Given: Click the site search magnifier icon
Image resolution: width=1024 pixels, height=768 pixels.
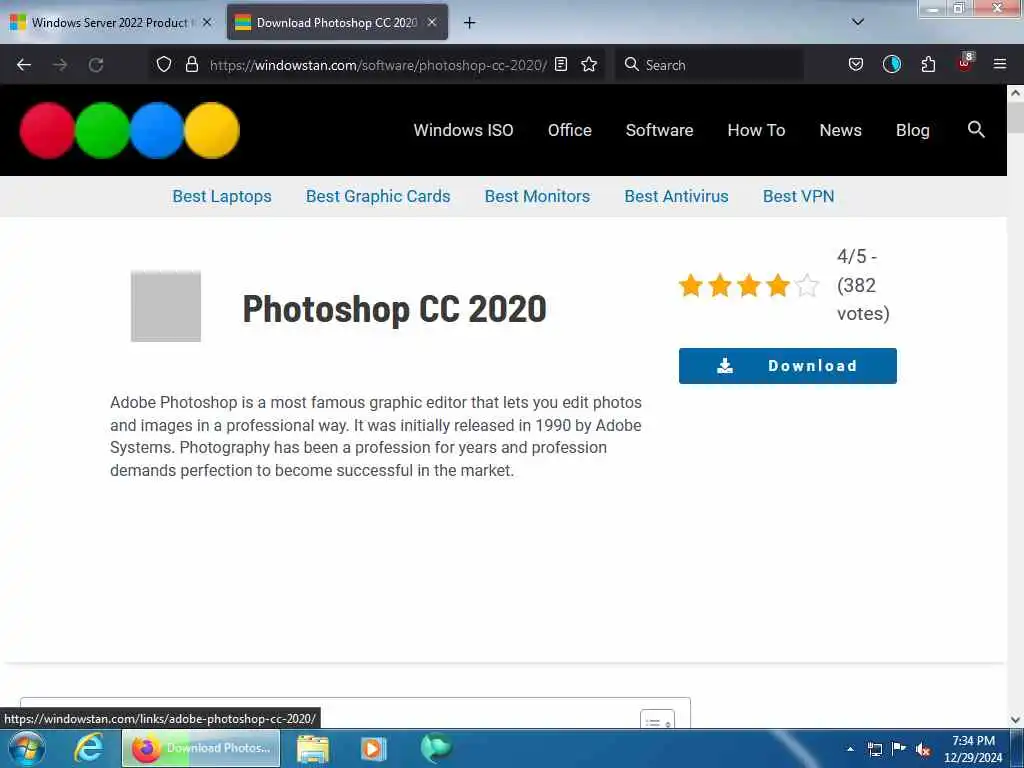Looking at the screenshot, I should pyautogui.click(x=976, y=129).
